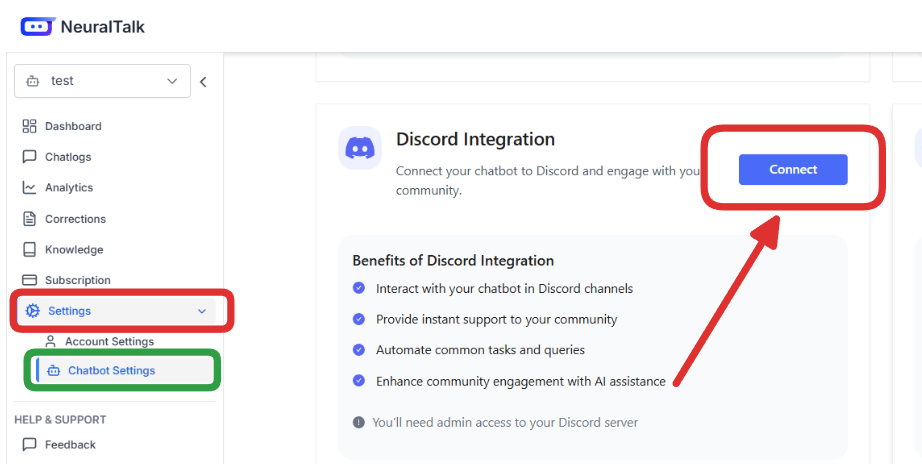922x464 pixels.
Task: Click the Account Settings person icon
Action: [x=51, y=341]
